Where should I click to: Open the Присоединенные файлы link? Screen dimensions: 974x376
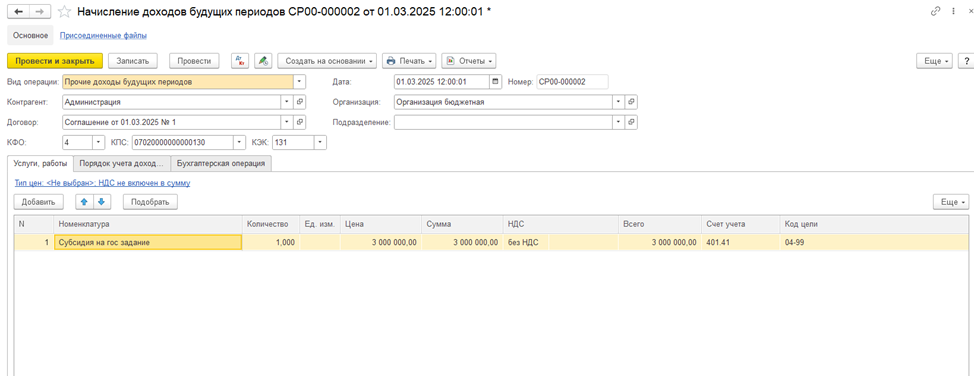[x=103, y=35]
